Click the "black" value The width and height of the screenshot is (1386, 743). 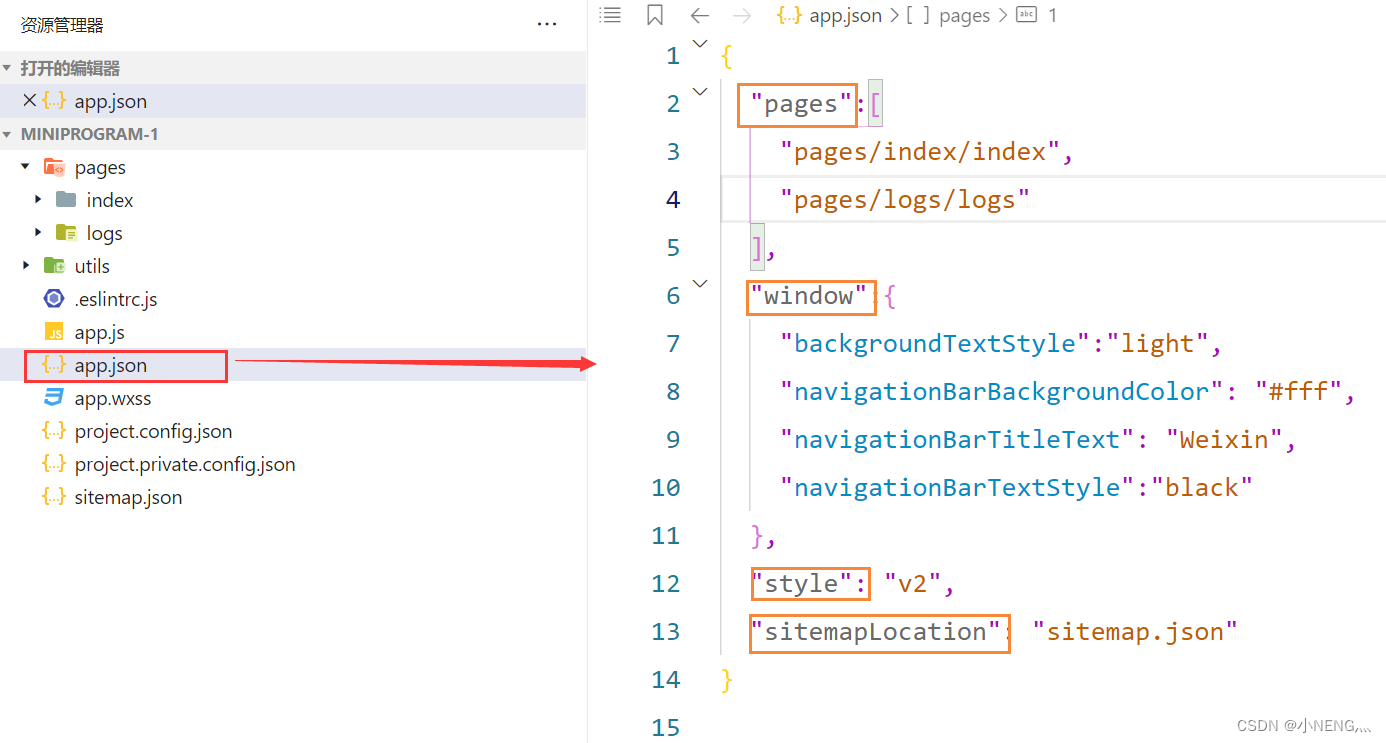[1202, 488]
